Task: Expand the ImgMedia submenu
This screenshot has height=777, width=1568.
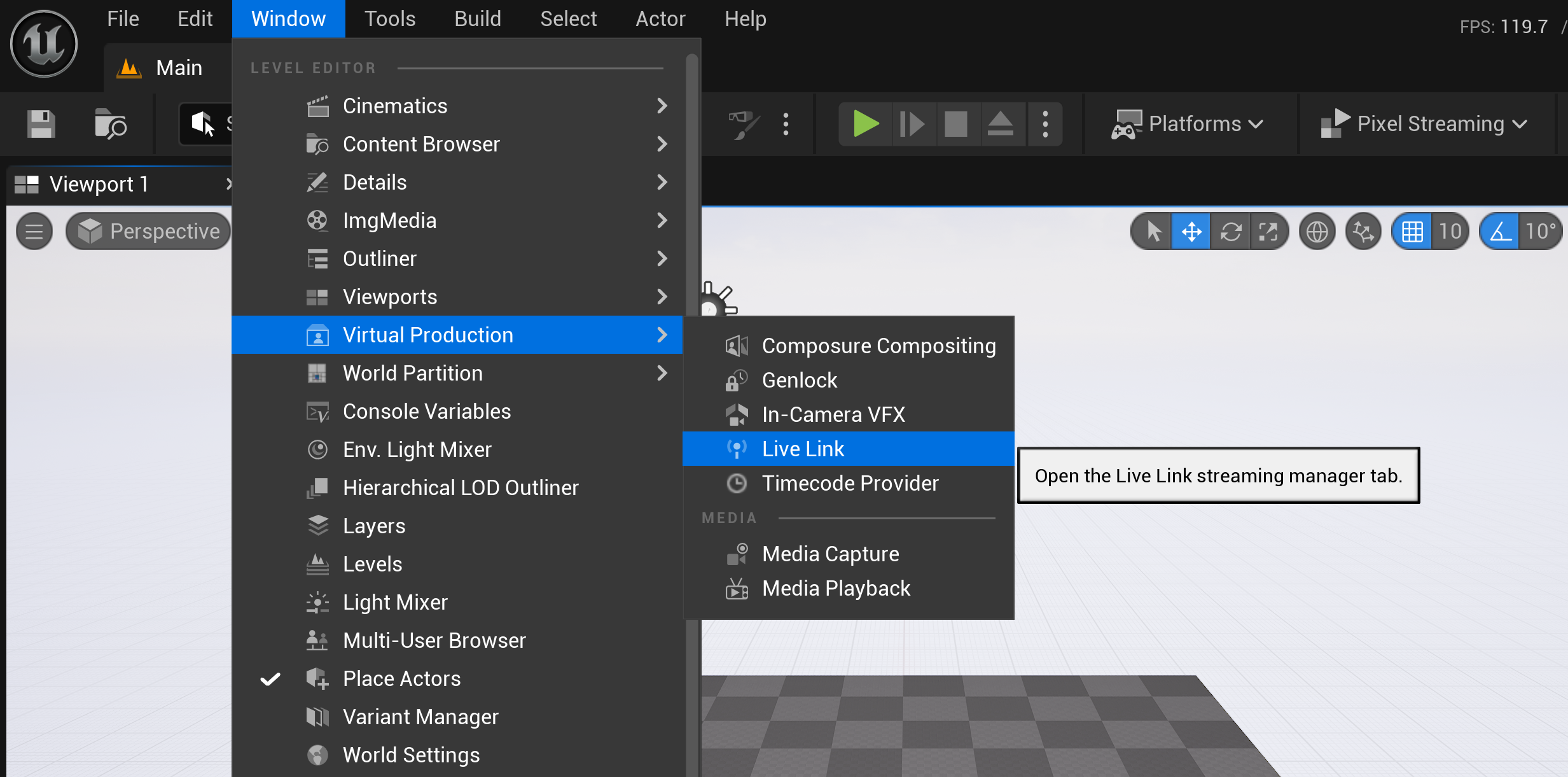Action: click(x=457, y=220)
